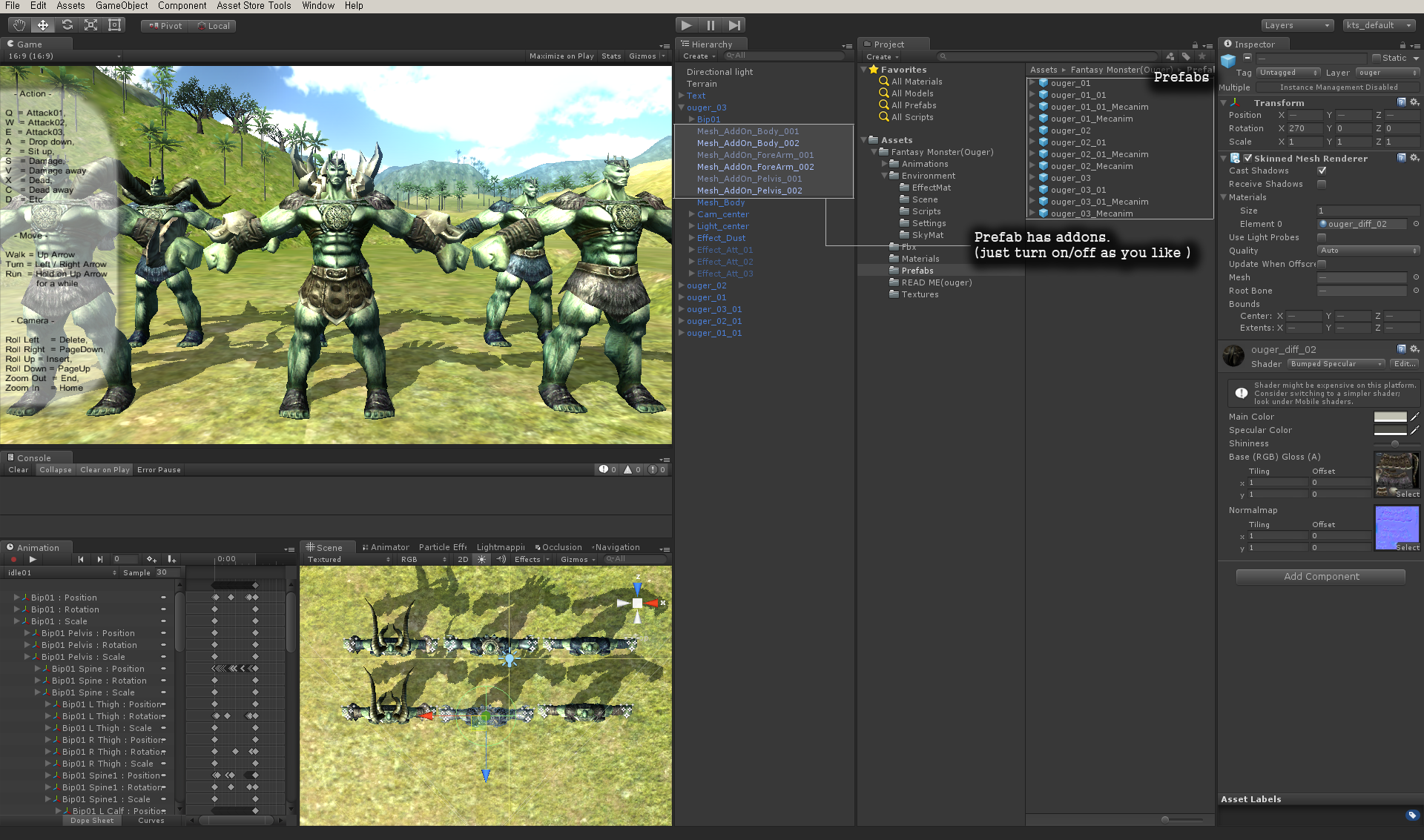The width and height of the screenshot is (1424, 840).
Task: Select the Hand tool in the toolbar
Action: tap(19, 25)
